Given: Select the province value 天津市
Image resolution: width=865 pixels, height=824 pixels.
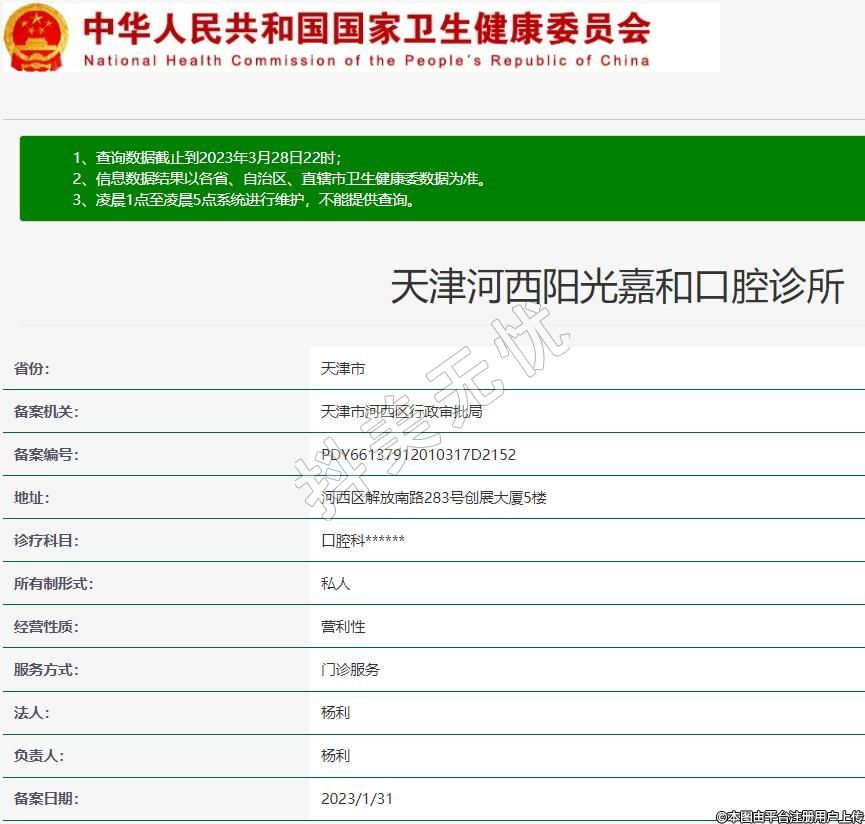Looking at the screenshot, I should coord(343,369).
